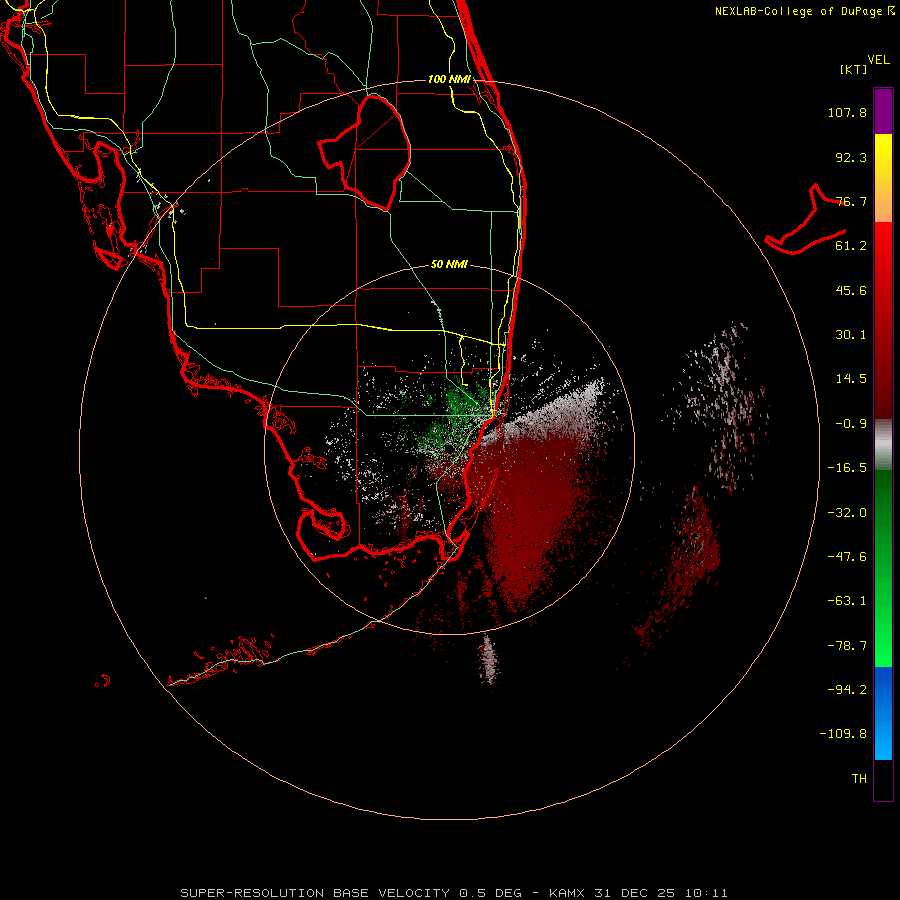Click the -94.2 velocity scale value
Screen dimensions: 900x900
point(847,690)
